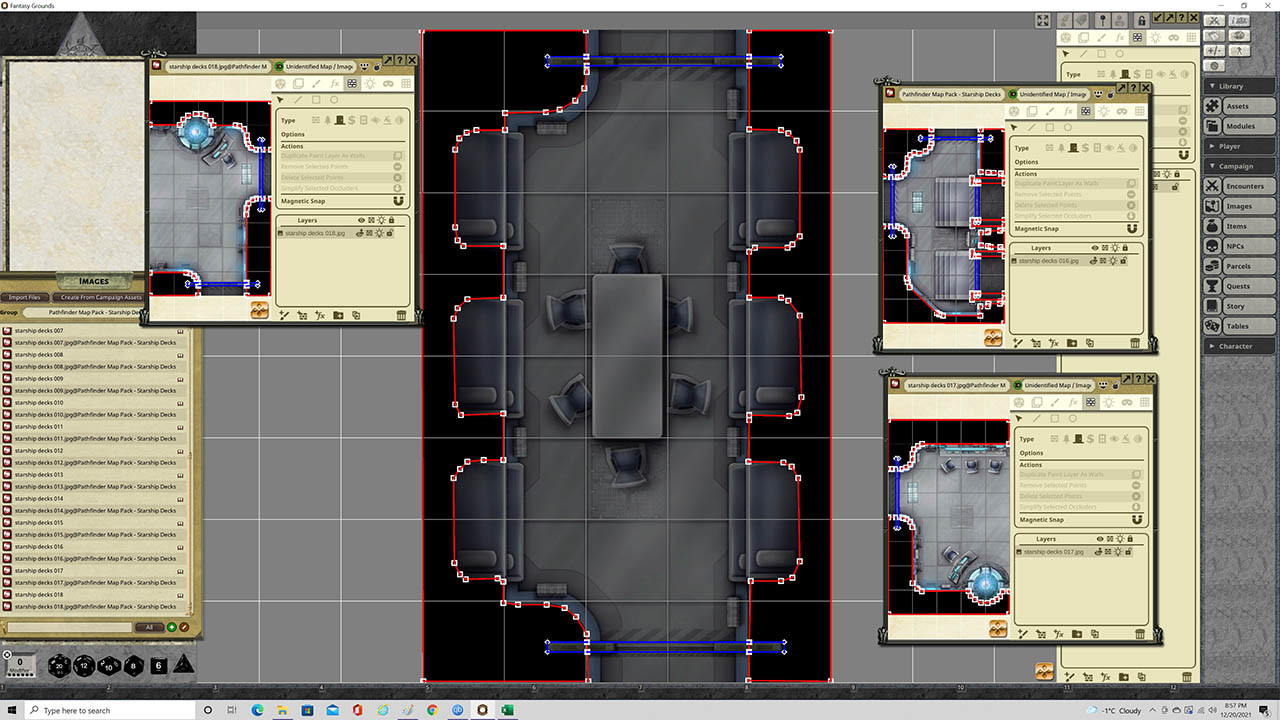Toggle lighting on starship decks 017.jpg layer
Viewport: 1280px width, 720px height.
(x=1118, y=552)
